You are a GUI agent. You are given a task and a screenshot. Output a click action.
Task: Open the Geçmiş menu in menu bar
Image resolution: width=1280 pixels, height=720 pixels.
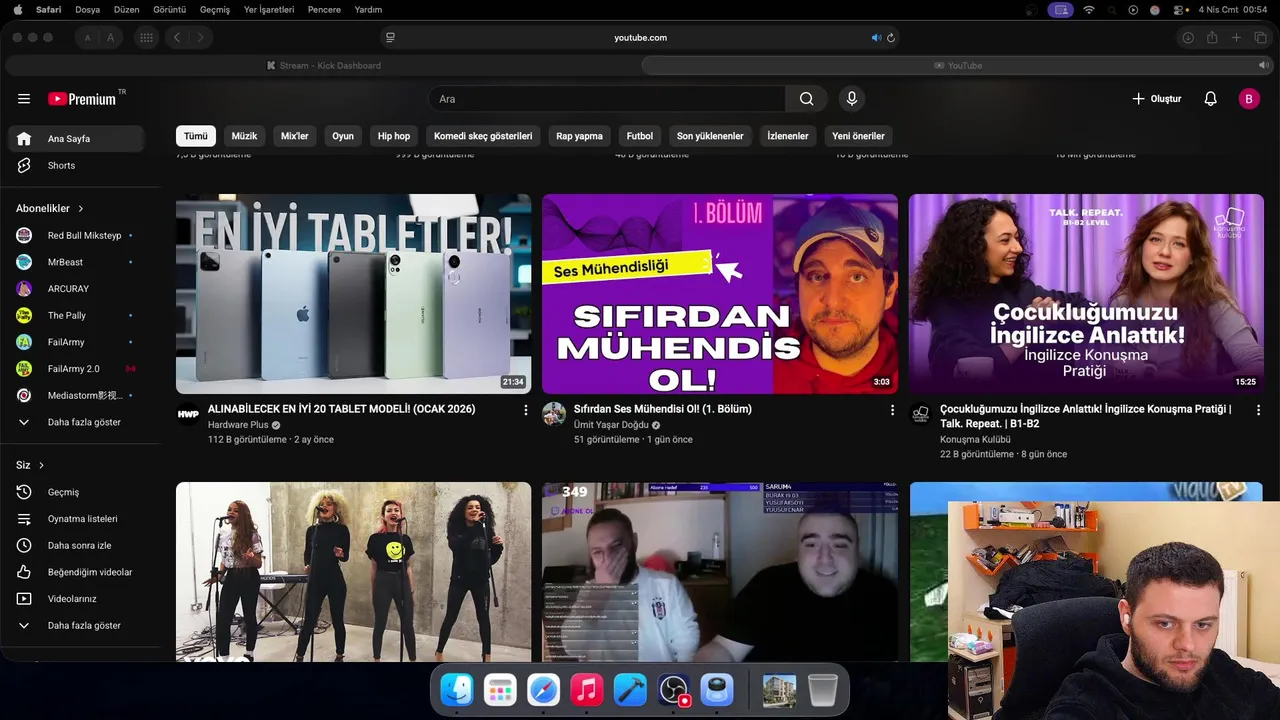point(215,10)
